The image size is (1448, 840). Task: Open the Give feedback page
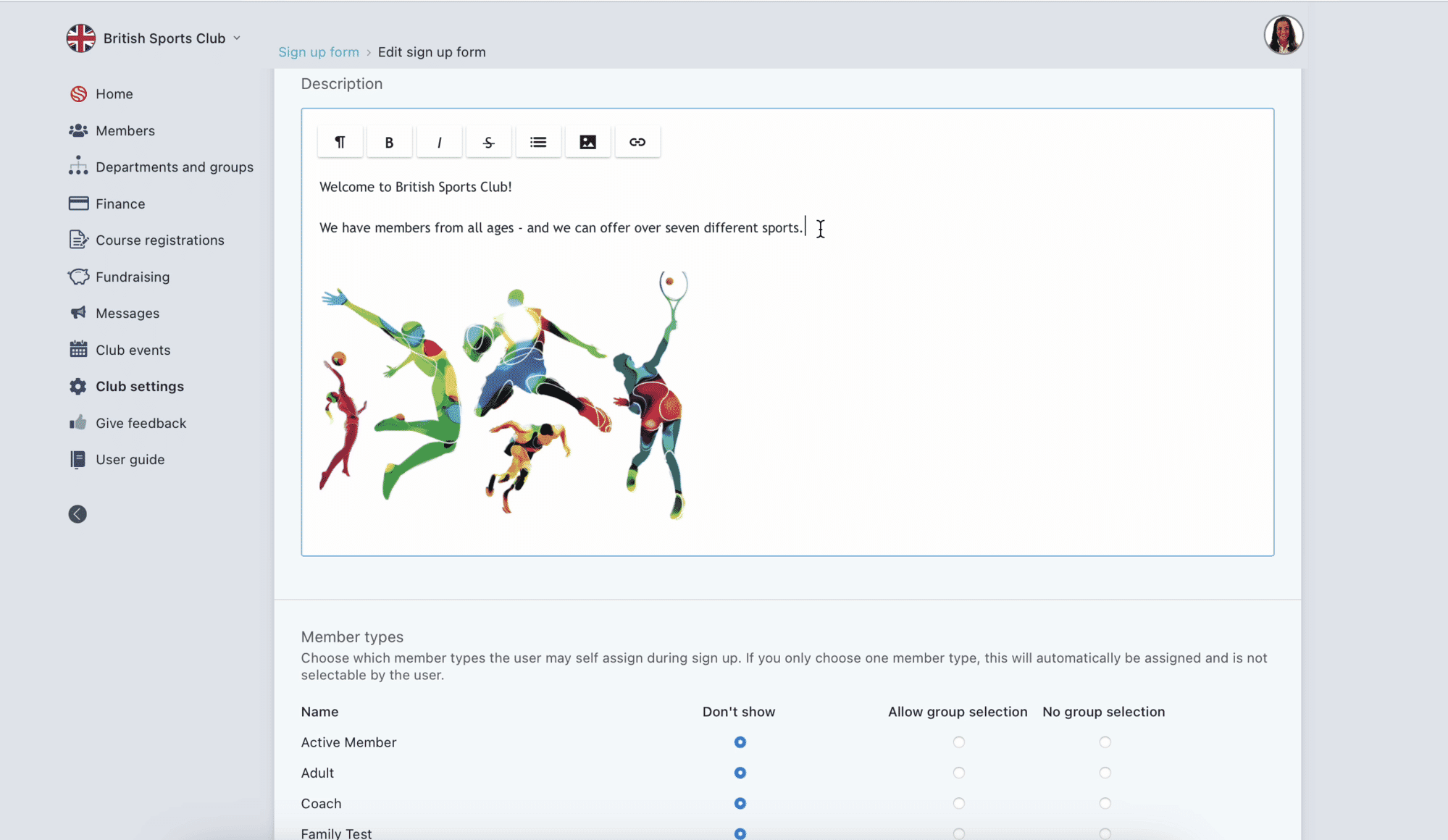141,423
